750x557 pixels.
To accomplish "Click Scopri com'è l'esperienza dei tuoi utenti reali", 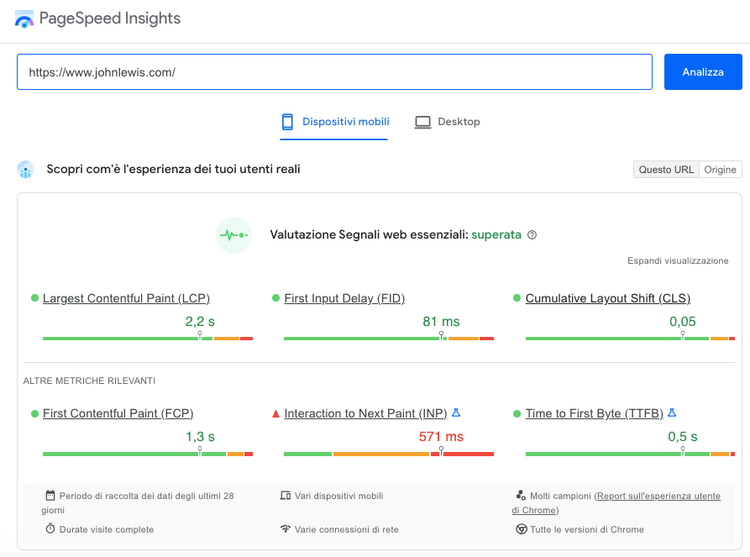I will (x=173, y=169).
